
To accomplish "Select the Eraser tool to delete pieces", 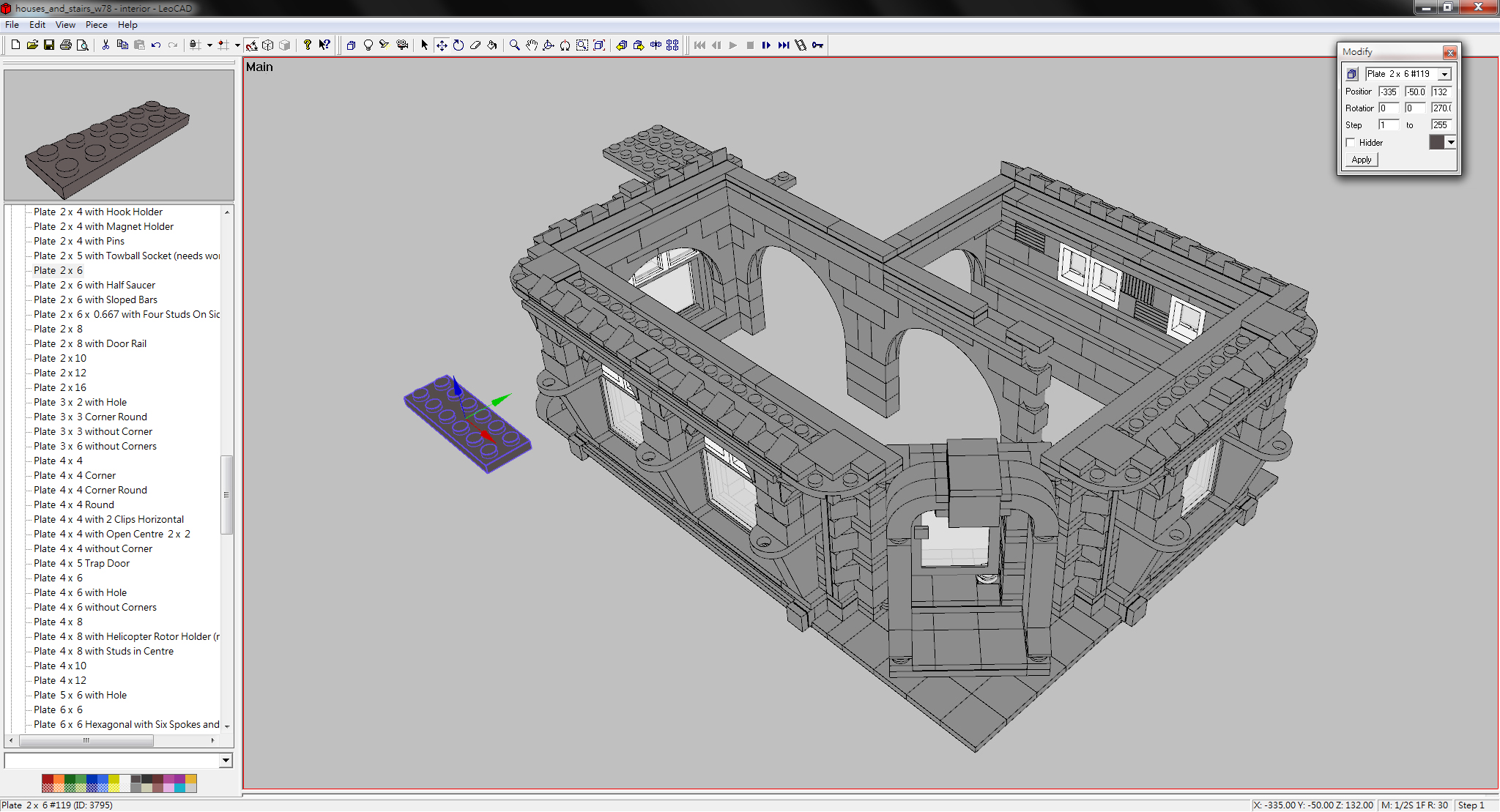I will coord(475,45).
